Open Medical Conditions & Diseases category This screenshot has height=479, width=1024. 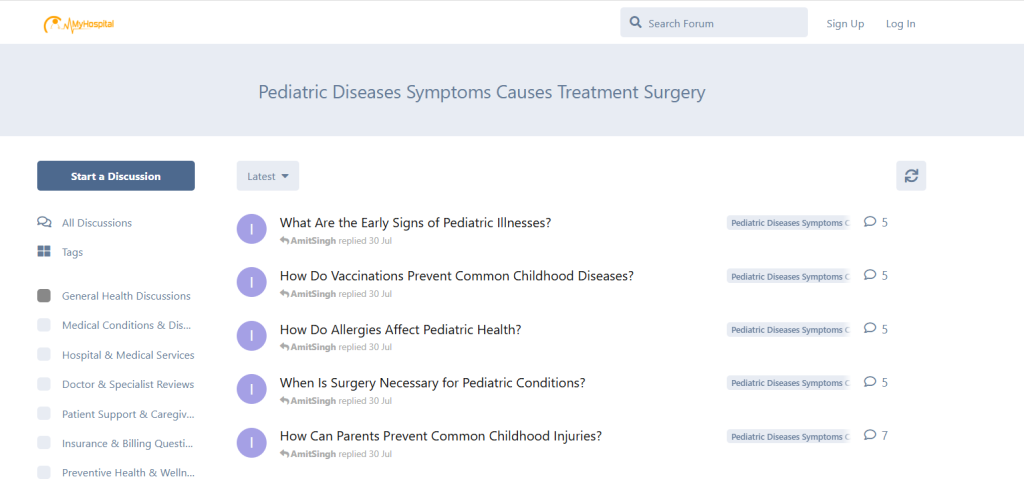126,325
